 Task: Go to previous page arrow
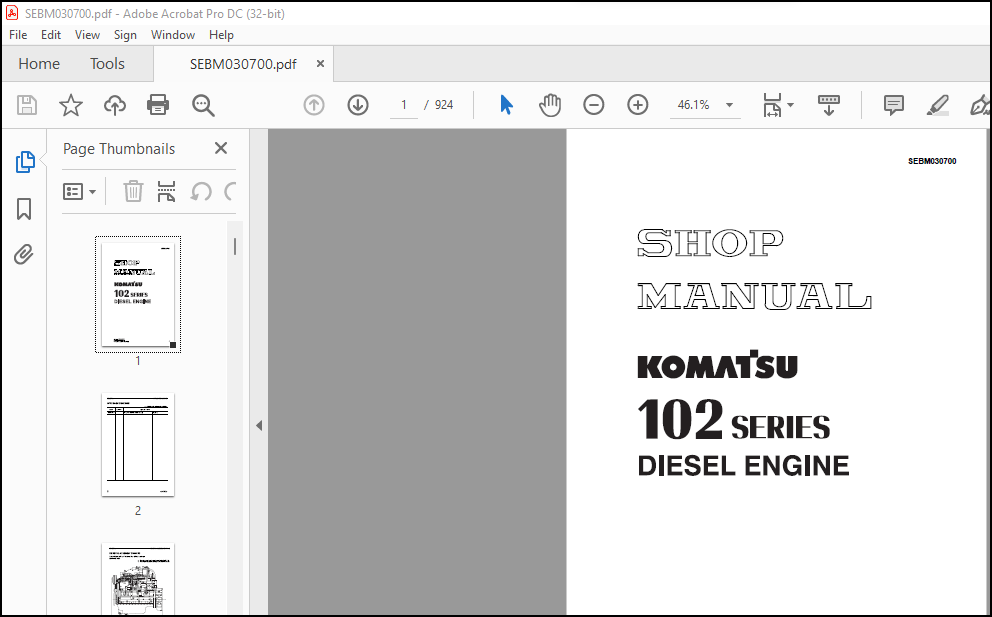coord(314,105)
